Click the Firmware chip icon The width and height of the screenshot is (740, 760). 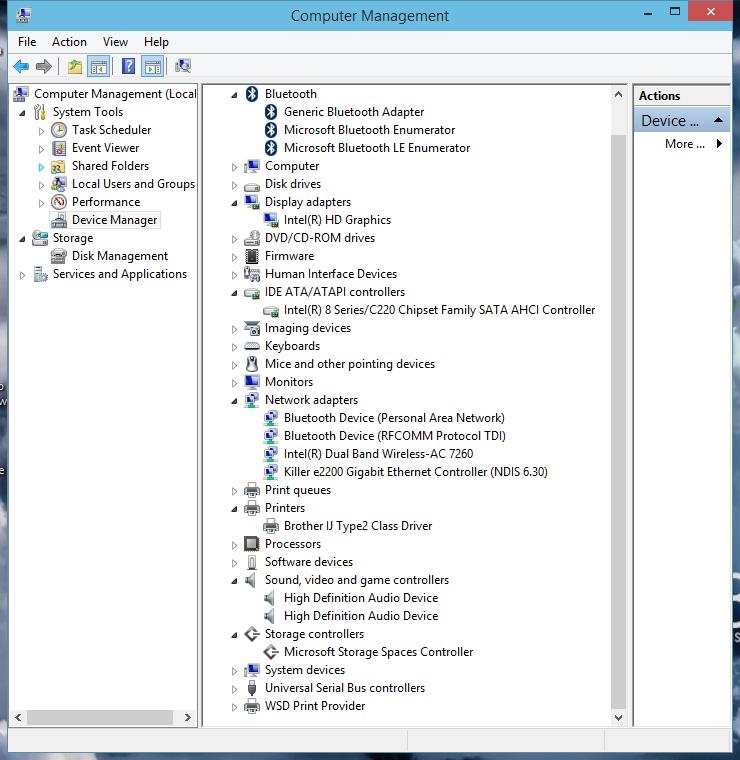[x=252, y=256]
